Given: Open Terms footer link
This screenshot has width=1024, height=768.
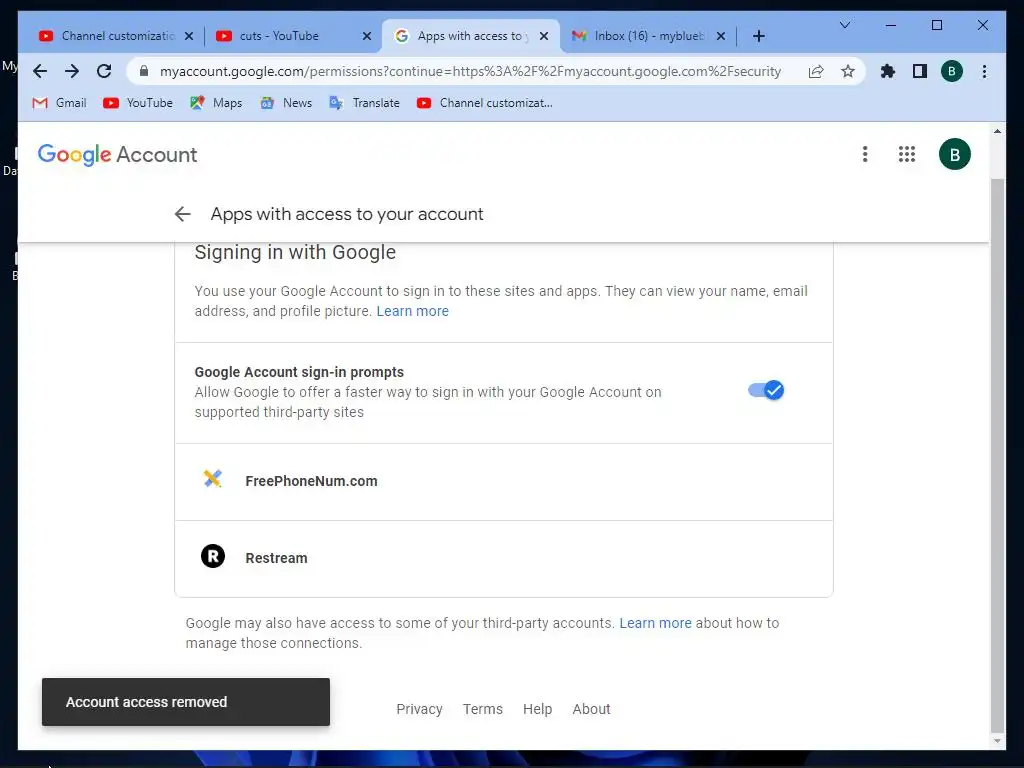Looking at the screenshot, I should click(x=483, y=709).
